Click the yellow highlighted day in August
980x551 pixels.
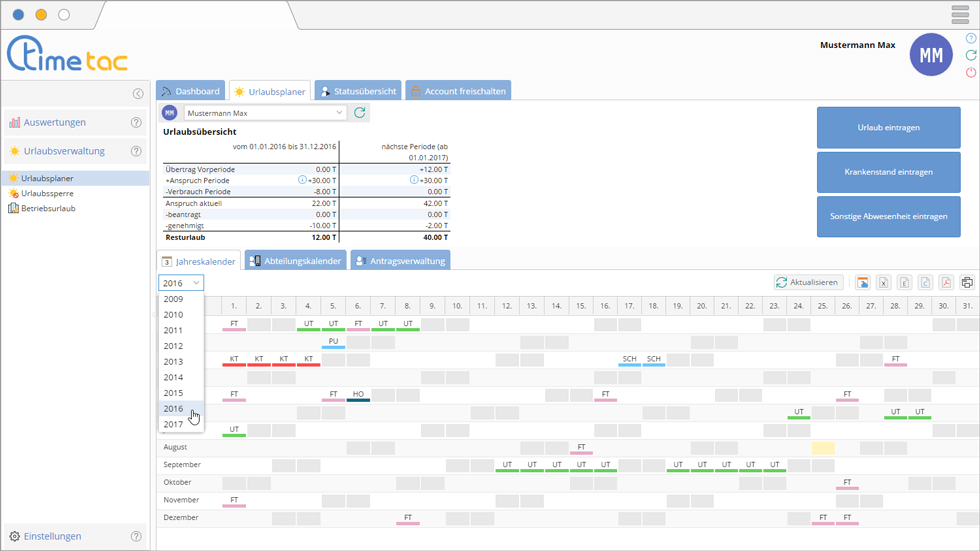pyautogui.click(x=823, y=448)
